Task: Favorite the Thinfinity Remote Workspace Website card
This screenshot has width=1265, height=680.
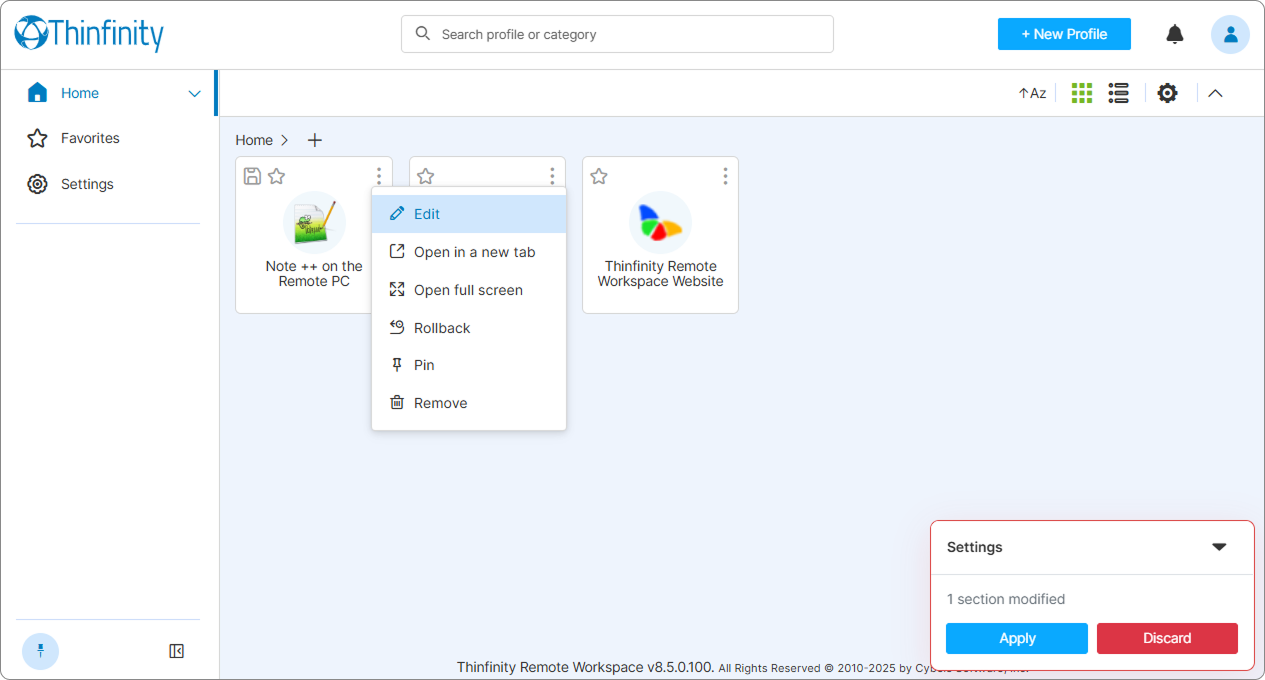Action: coord(599,176)
